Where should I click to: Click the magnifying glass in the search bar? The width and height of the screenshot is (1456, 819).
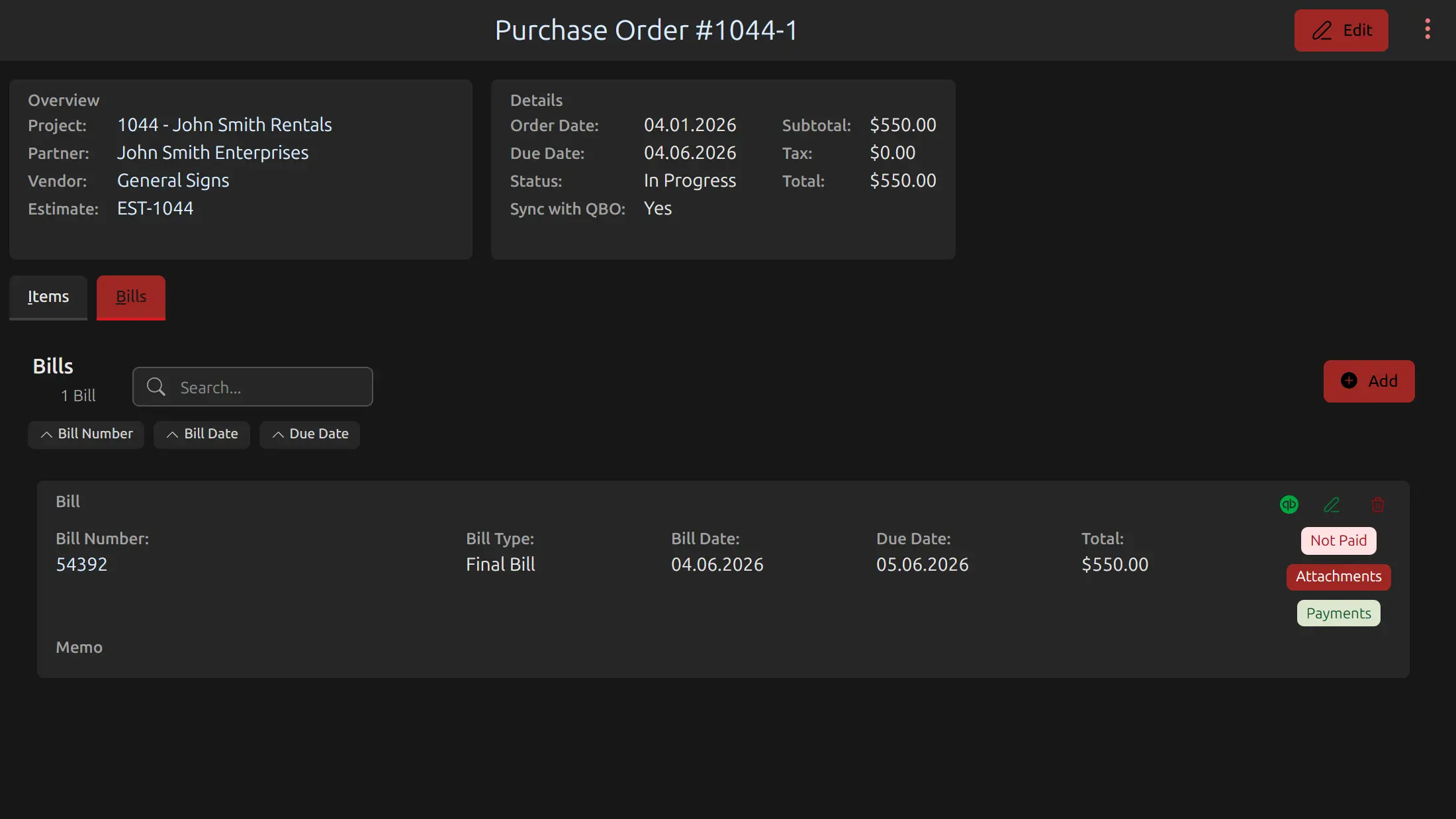(x=156, y=387)
